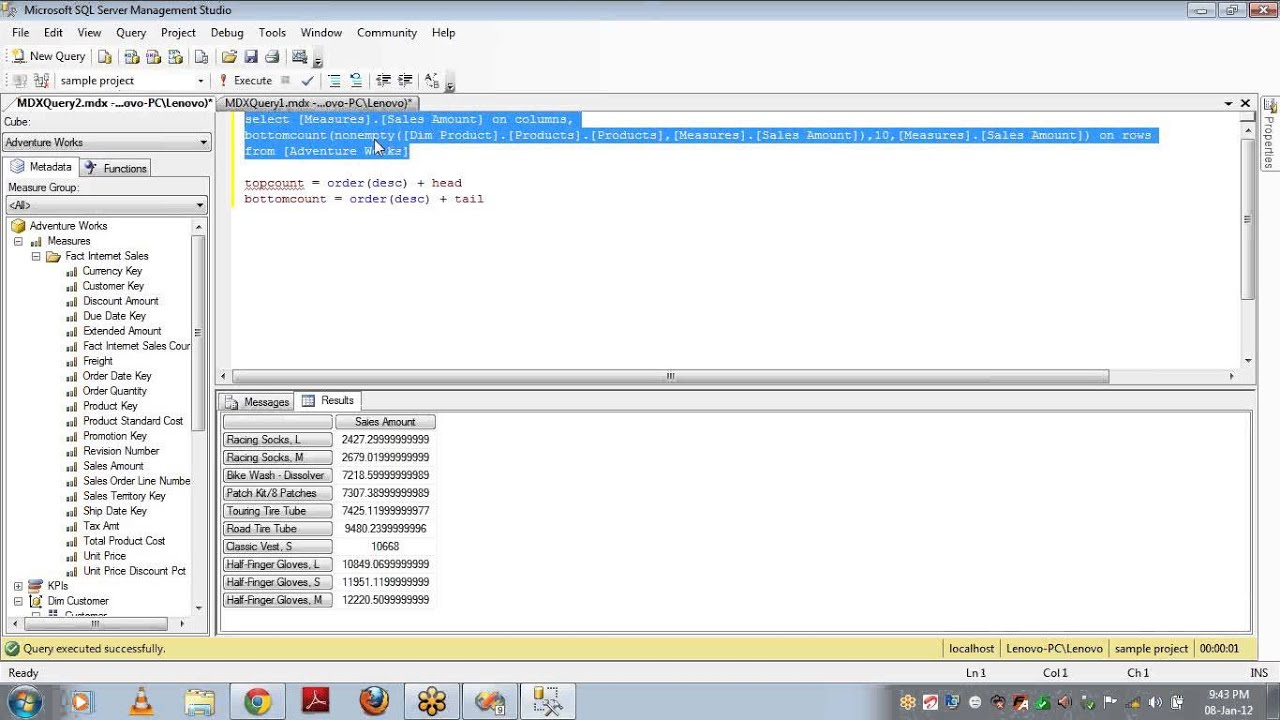This screenshot has height=720, width=1280.
Task: Open VLC media player from the taskbar
Action: pyautogui.click(x=141, y=702)
